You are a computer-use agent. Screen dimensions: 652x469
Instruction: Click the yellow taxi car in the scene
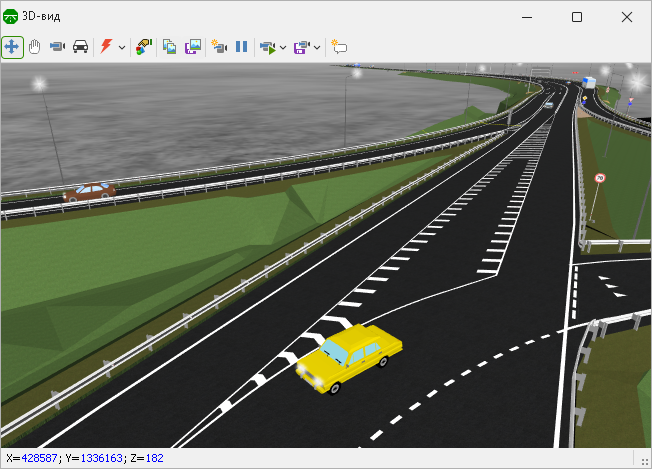point(349,358)
